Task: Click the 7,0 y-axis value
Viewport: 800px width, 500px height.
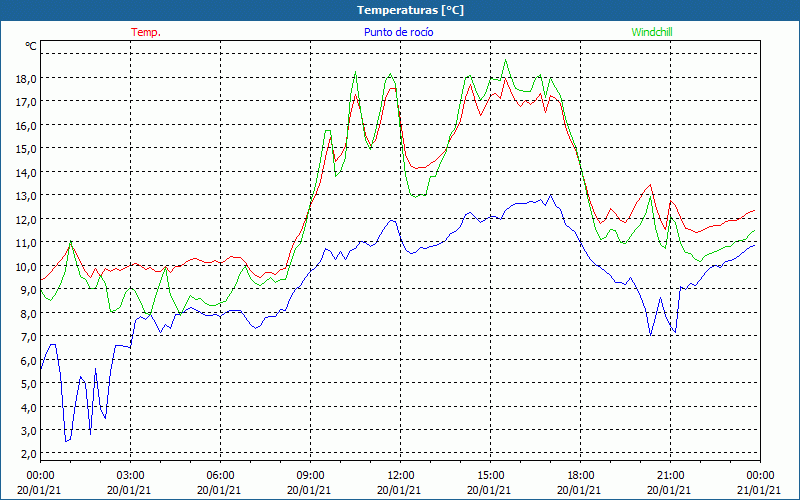Action: click(29, 336)
